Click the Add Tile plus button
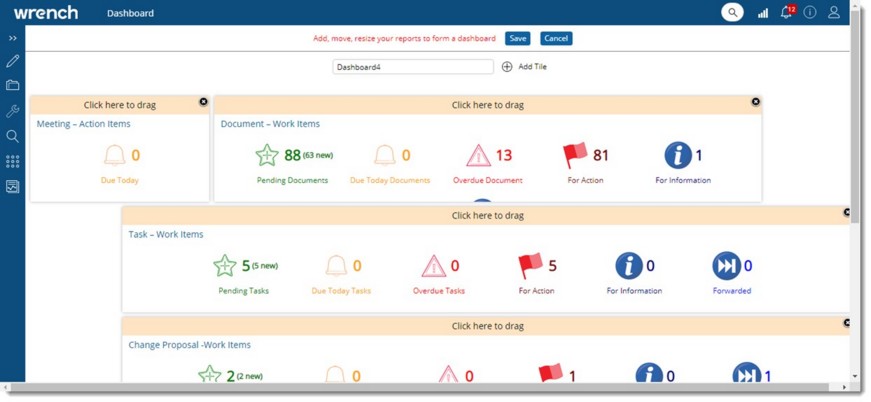The height and width of the screenshot is (402, 871). click(x=507, y=67)
